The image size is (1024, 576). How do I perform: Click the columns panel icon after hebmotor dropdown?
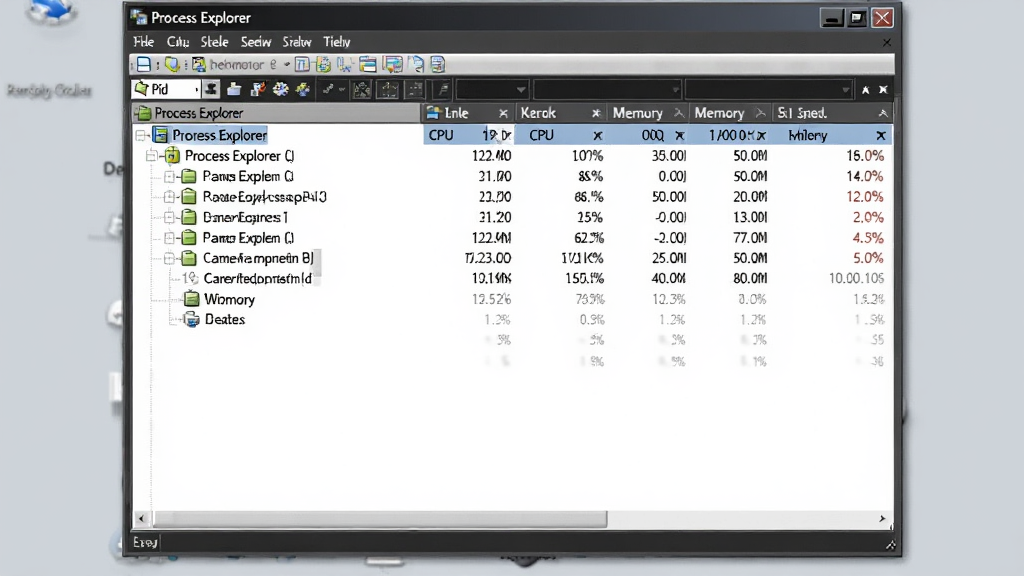tap(302, 64)
